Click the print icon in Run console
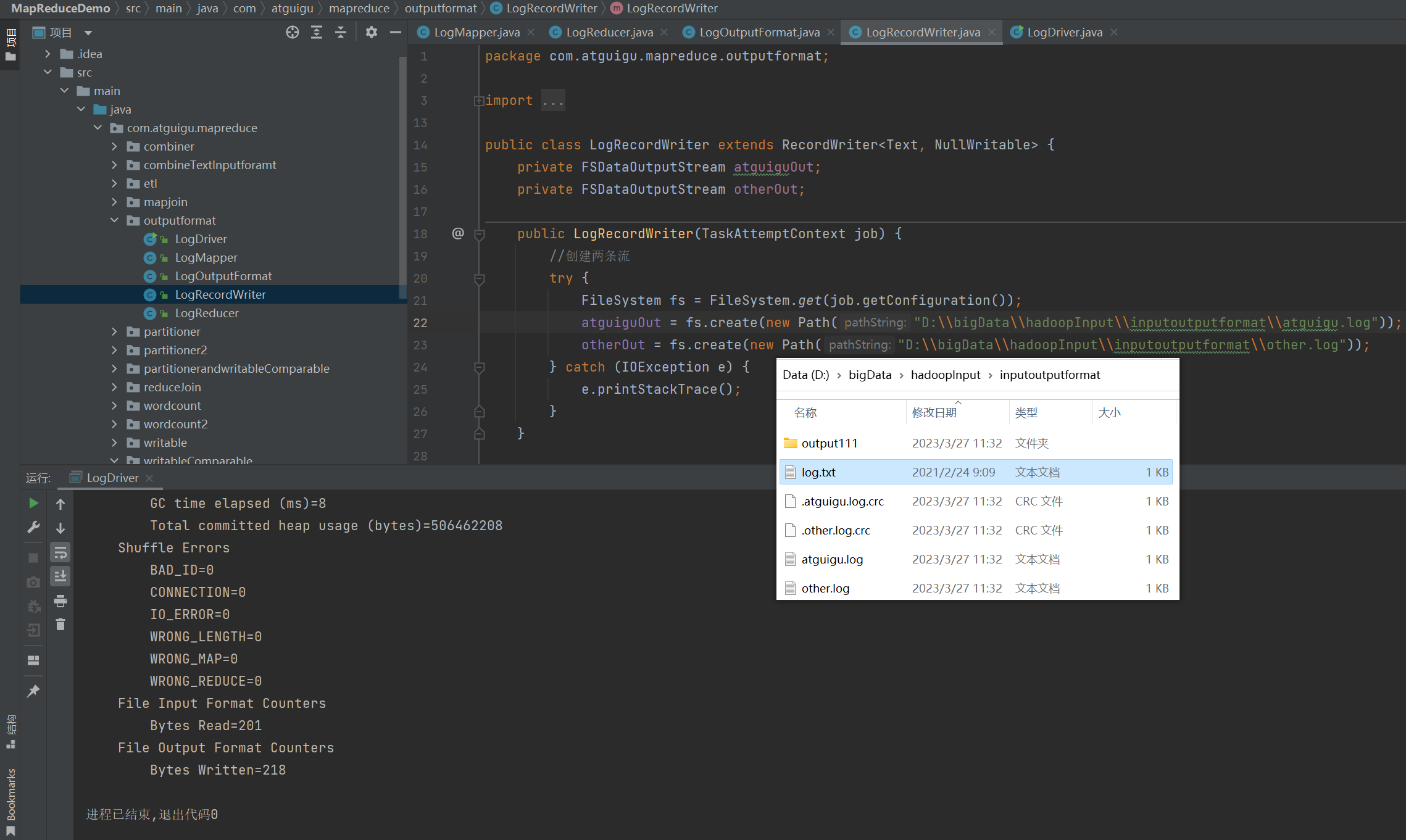 pyautogui.click(x=60, y=601)
